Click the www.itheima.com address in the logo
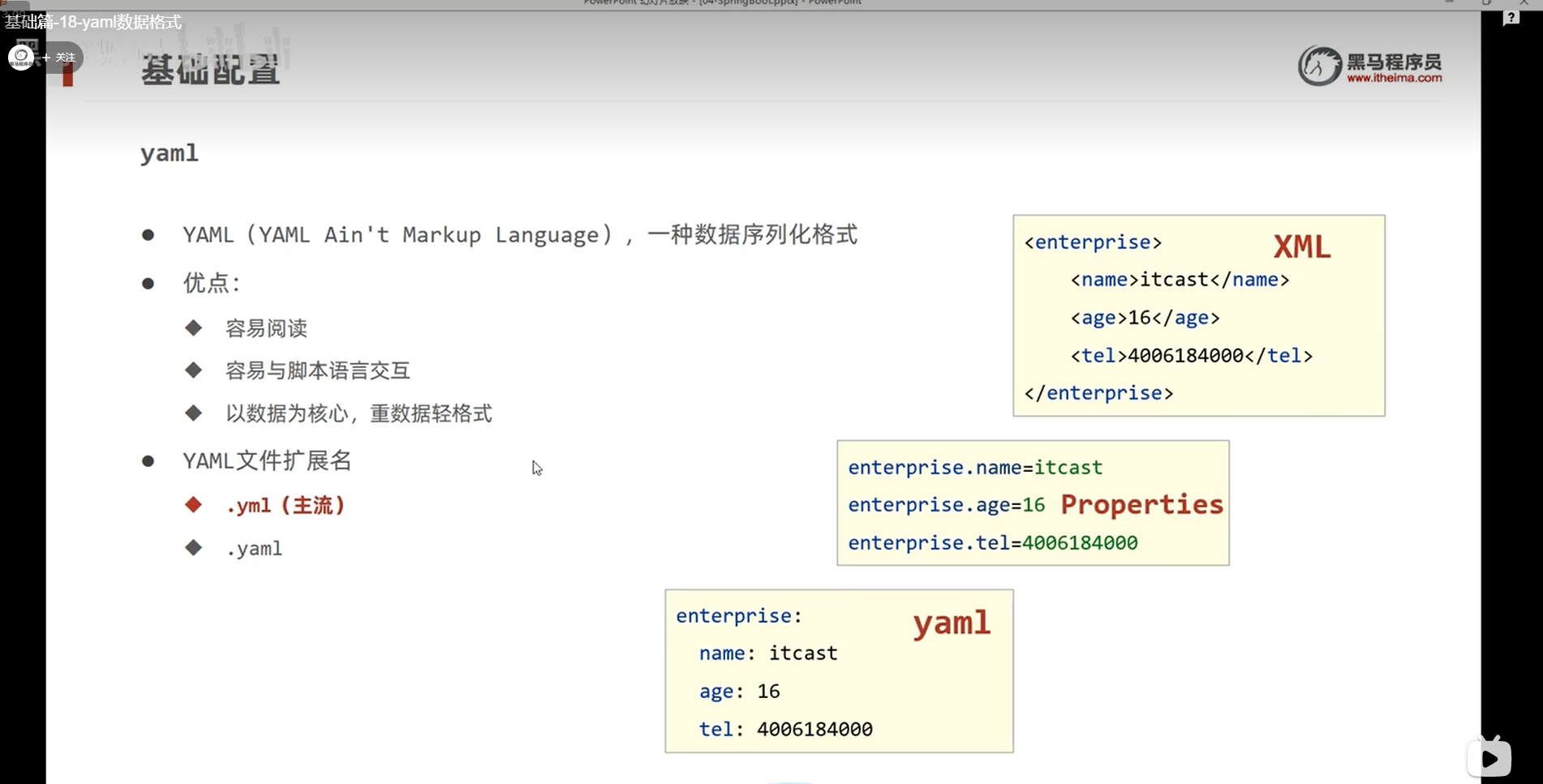This screenshot has height=784, width=1543. pos(1394,79)
